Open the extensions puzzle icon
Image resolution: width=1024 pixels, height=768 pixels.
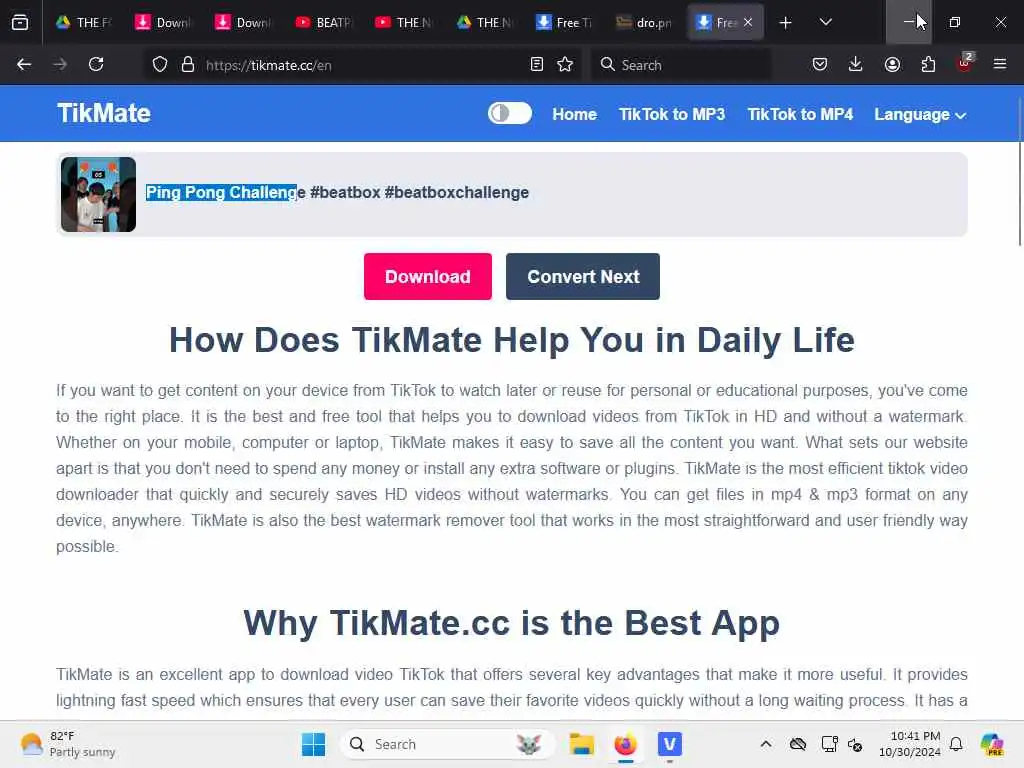tap(928, 65)
